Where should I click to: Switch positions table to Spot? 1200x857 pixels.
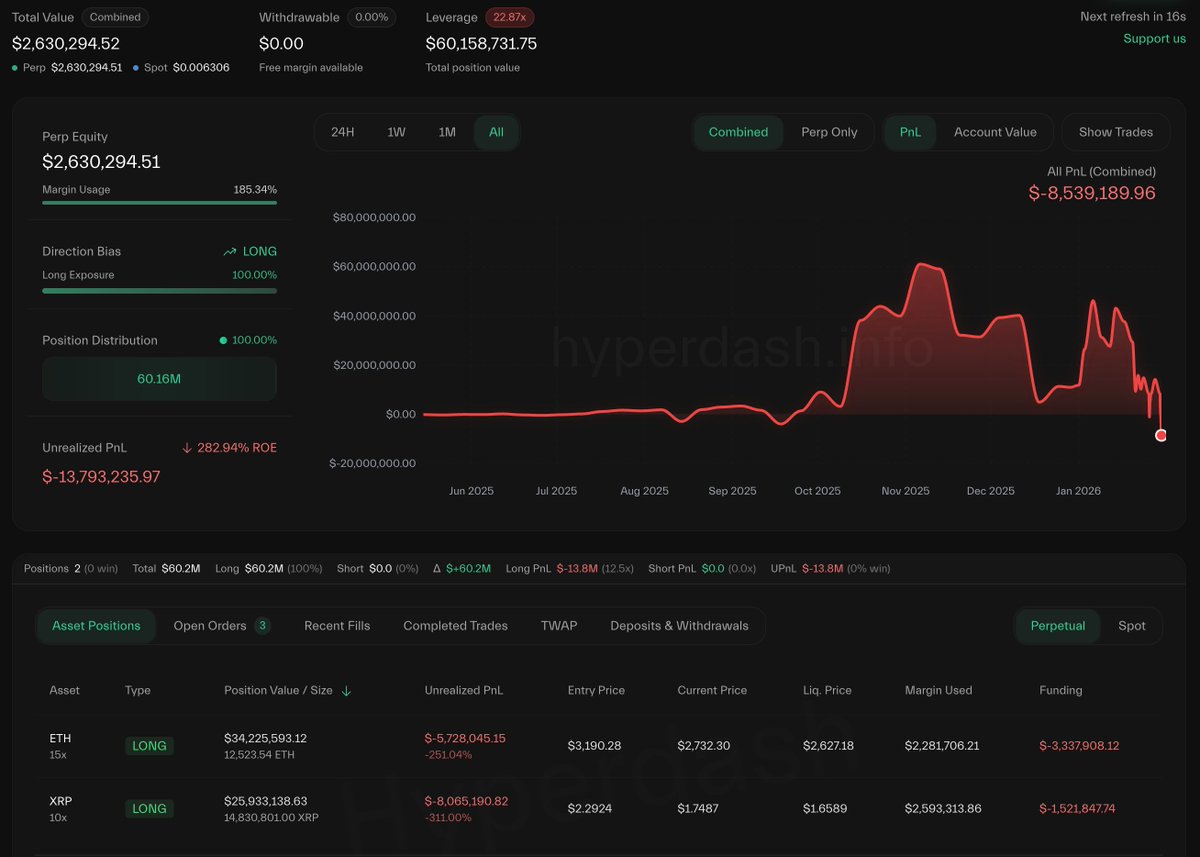(1131, 626)
